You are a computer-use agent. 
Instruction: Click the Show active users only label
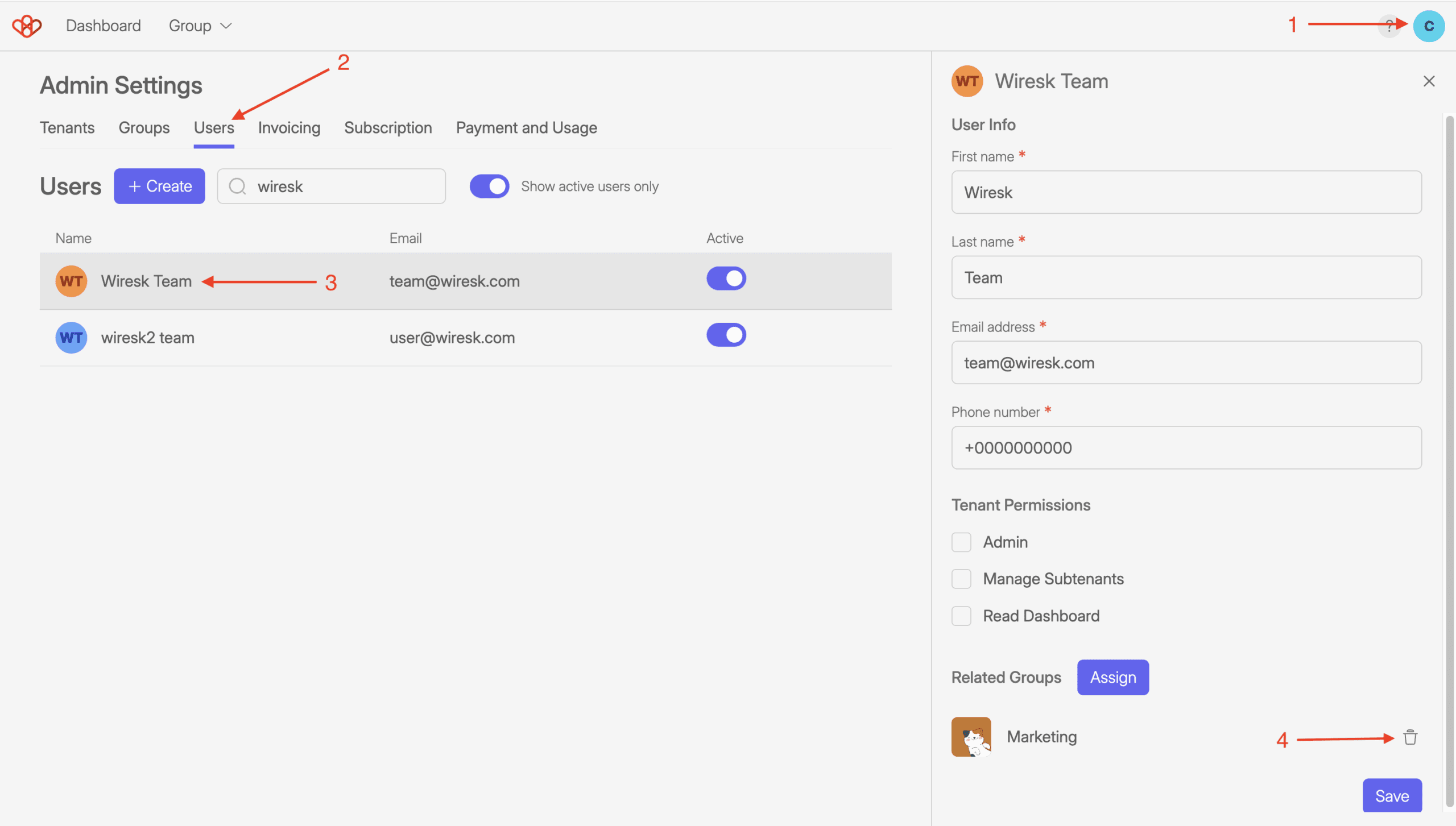coord(590,186)
